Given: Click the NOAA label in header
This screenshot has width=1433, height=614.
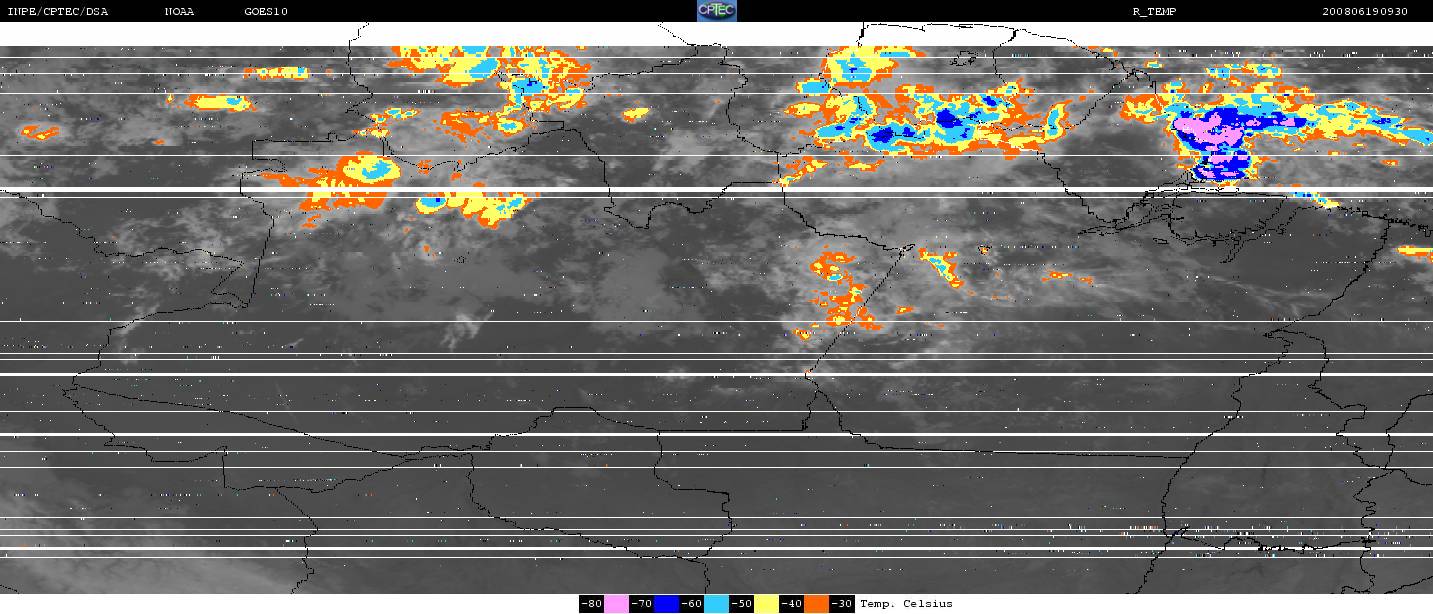Looking at the screenshot, I should pos(179,12).
